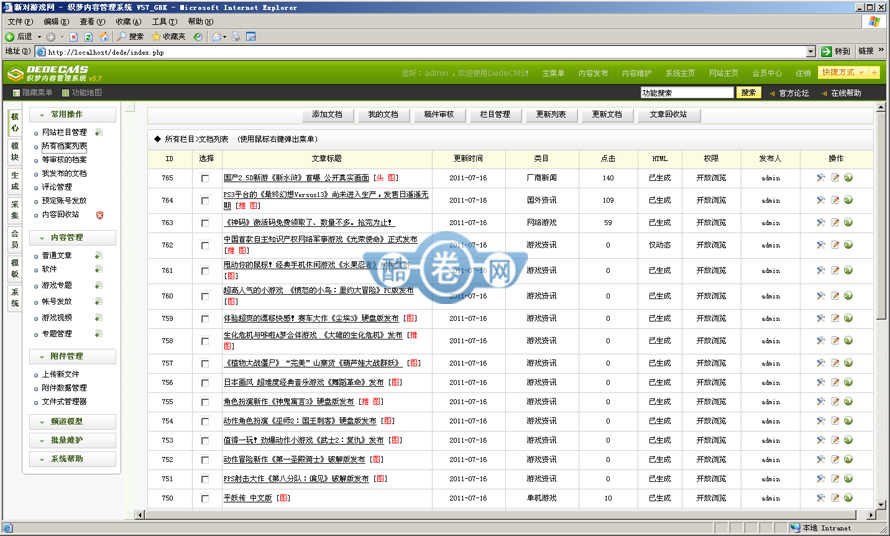
Task: Click the add icon beside 游戏专题
Action: [x=99, y=285]
